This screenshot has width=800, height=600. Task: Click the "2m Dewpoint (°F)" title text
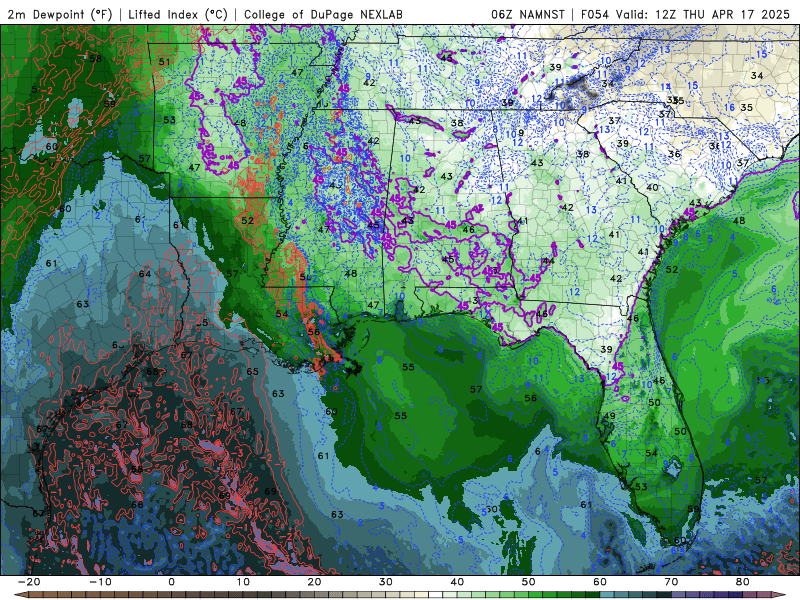(x=60, y=14)
